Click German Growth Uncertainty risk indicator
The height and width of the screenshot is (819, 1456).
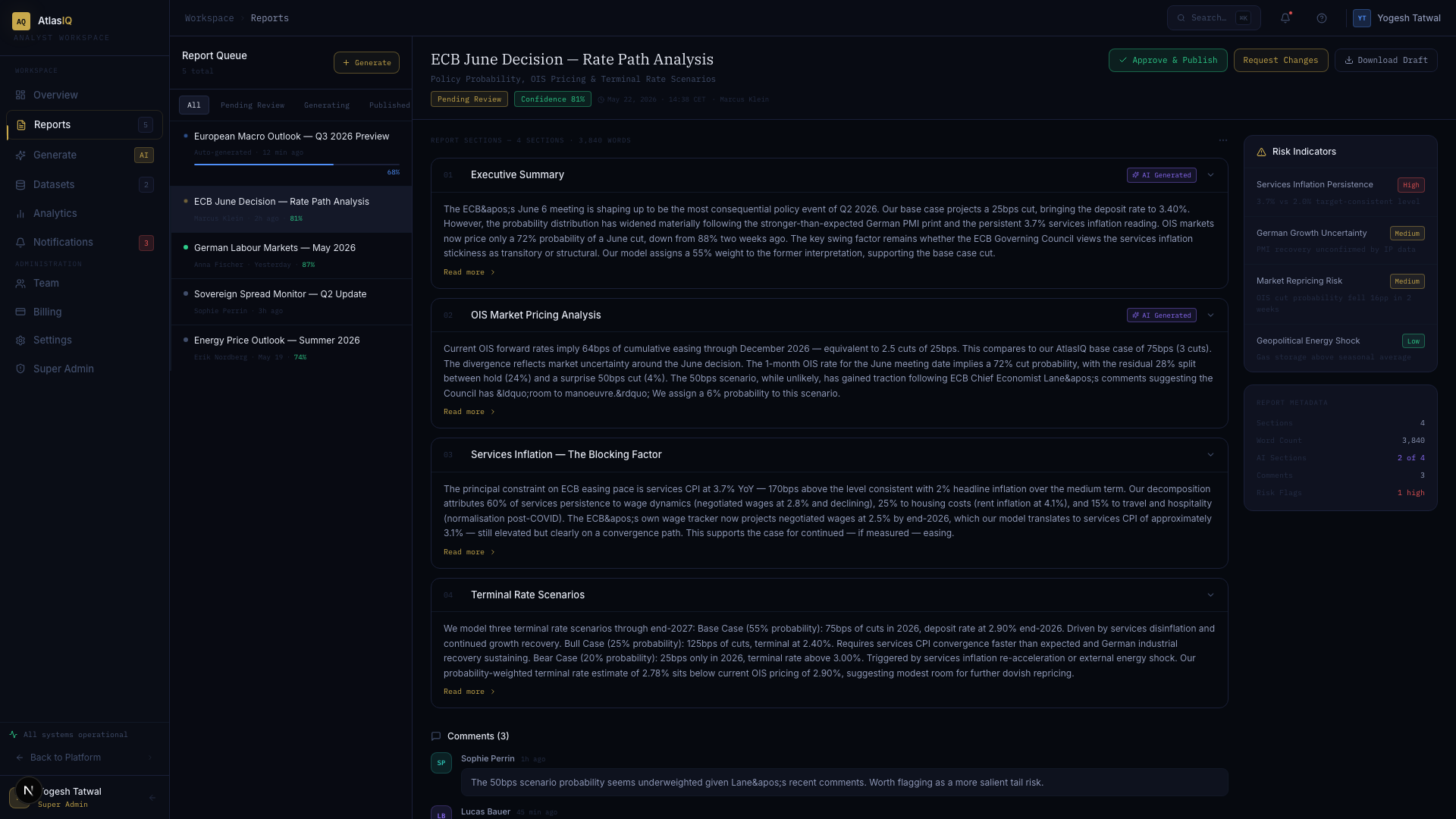pos(1340,240)
